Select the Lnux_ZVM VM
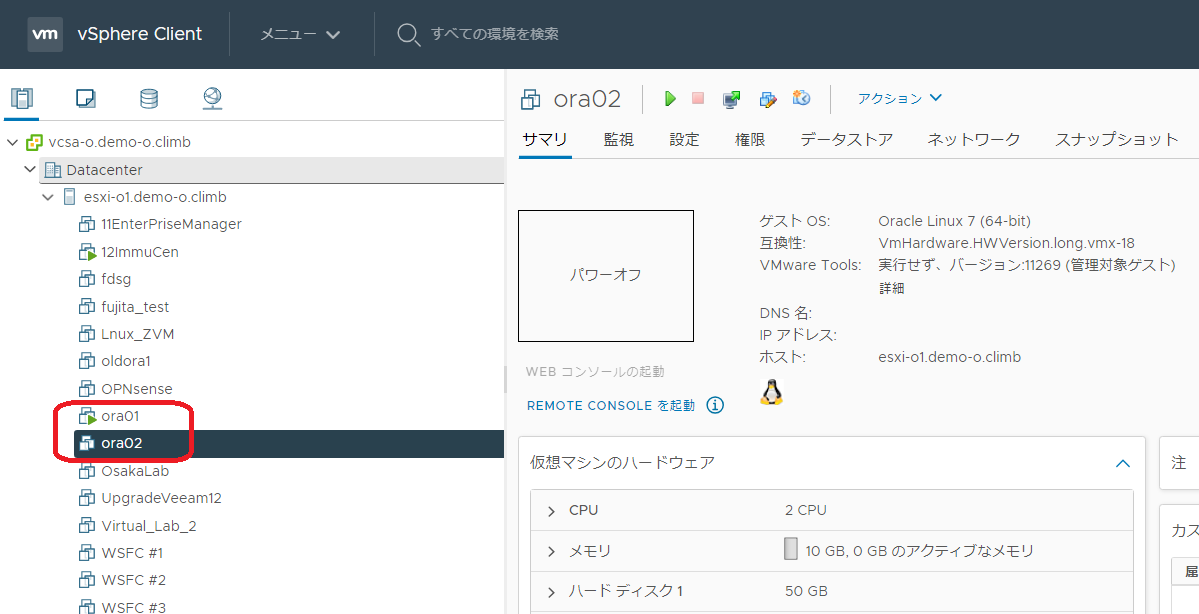The image size is (1199, 614). 138,334
